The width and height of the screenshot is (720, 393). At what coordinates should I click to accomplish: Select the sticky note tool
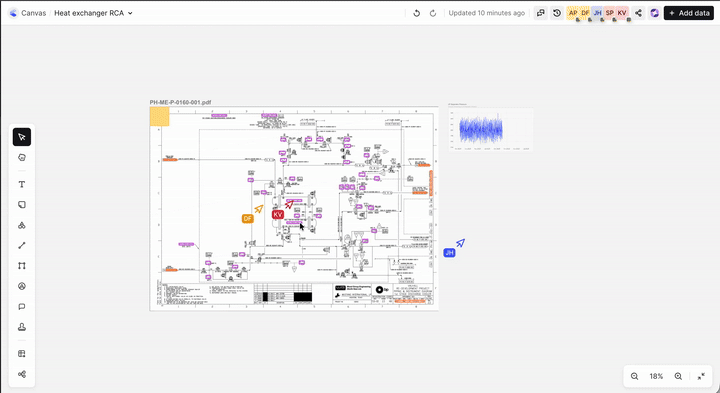22,205
